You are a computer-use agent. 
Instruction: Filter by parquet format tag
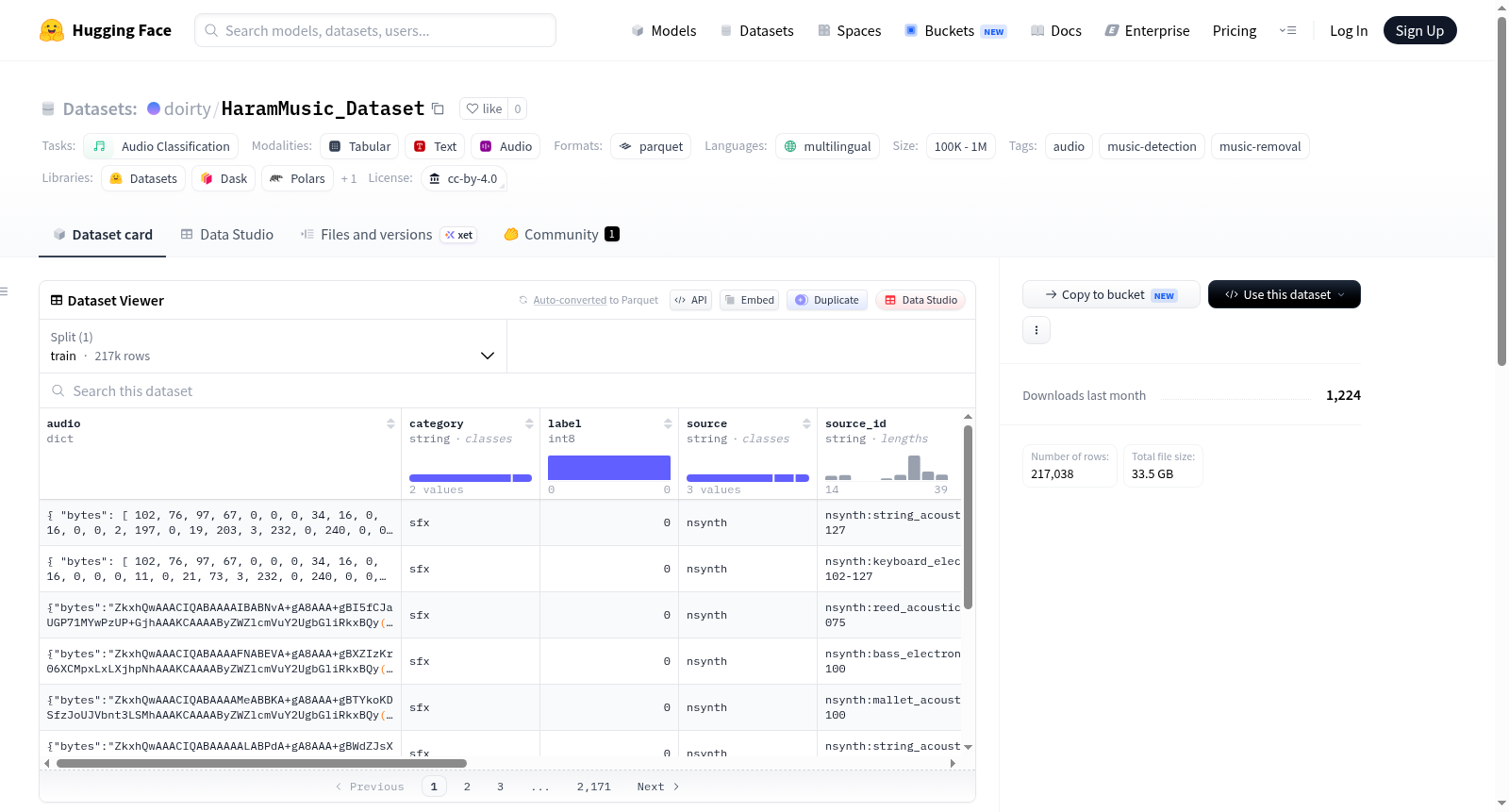[x=651, y=146]
